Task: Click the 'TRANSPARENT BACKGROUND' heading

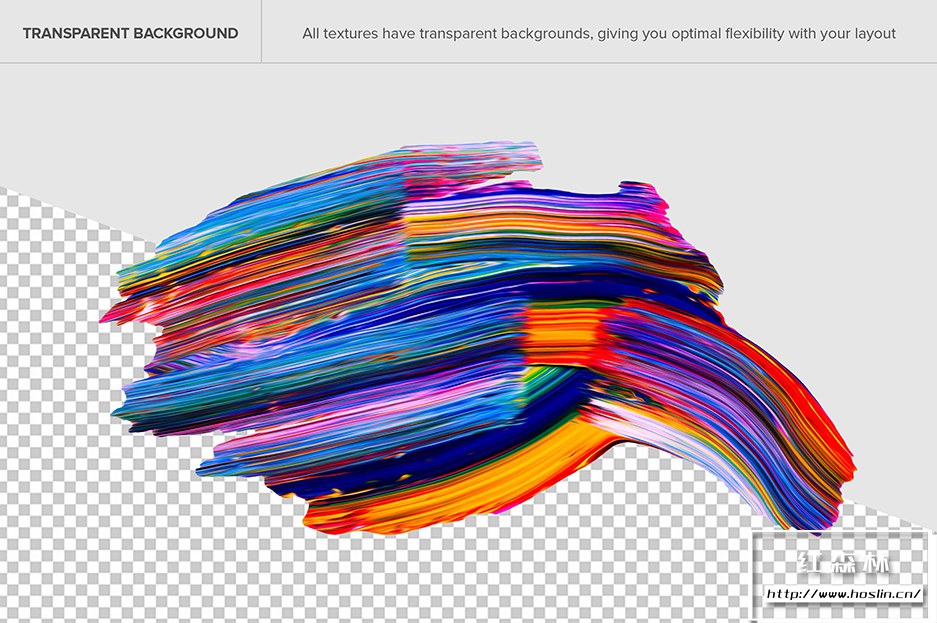Action: pos(130,33)
